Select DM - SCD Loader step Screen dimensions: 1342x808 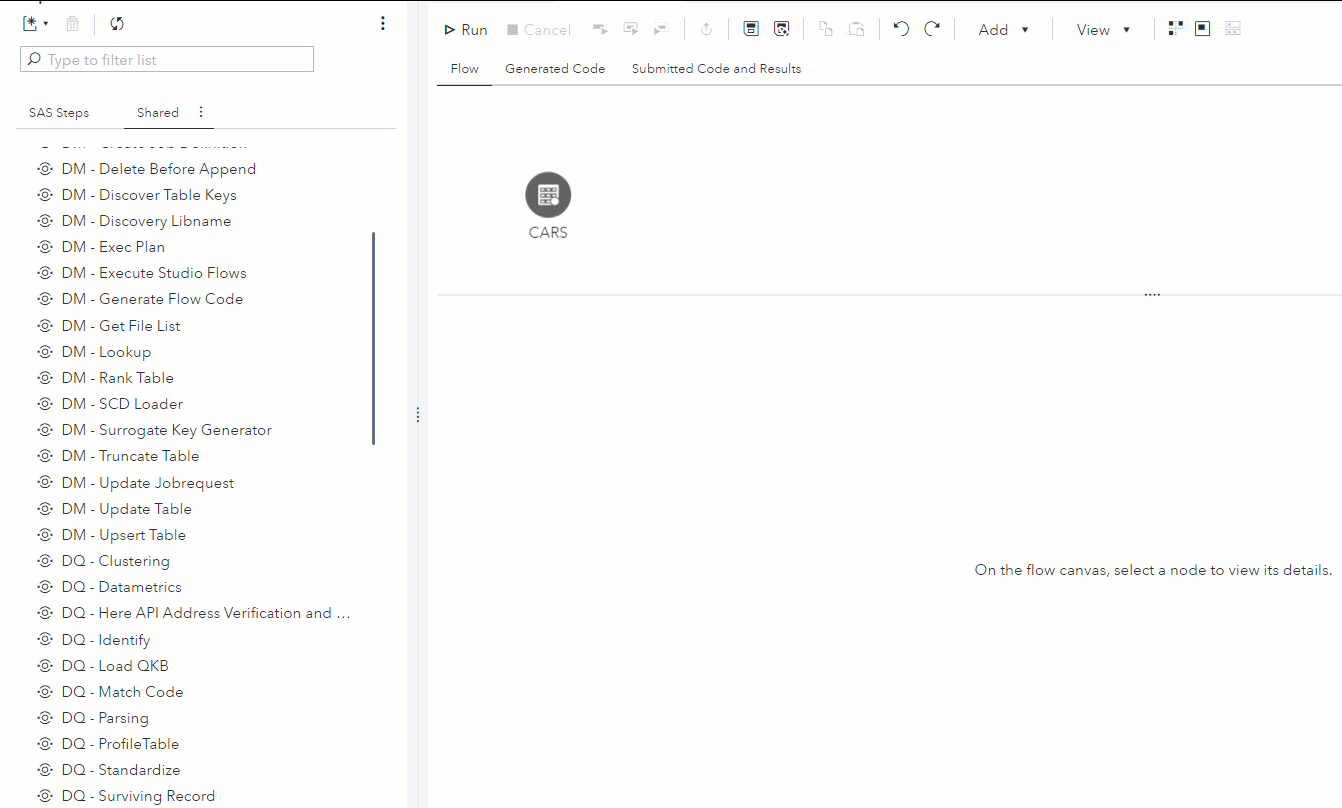click(x=122, y=404)
